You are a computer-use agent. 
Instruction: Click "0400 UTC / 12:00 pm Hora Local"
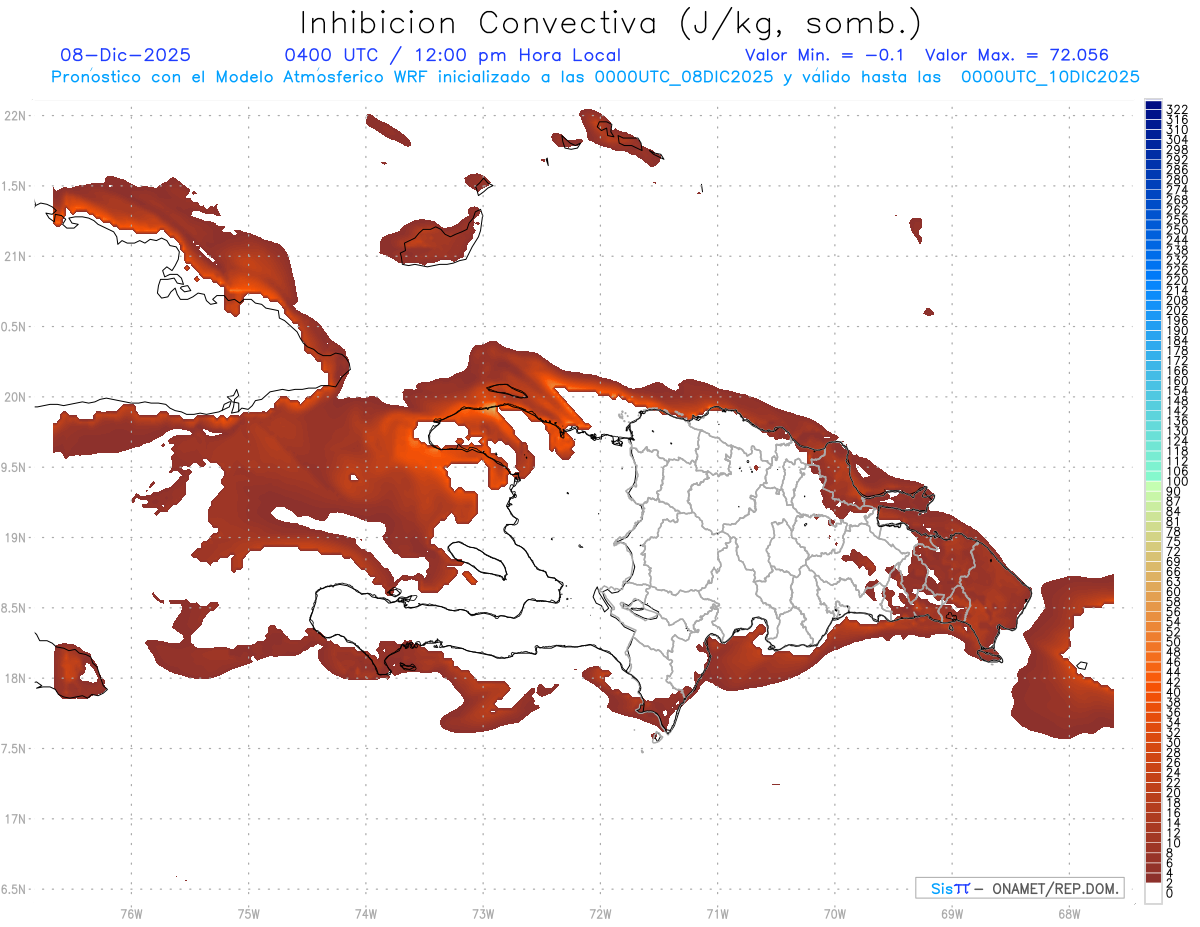pyautogui.click(x=452, y=56)
